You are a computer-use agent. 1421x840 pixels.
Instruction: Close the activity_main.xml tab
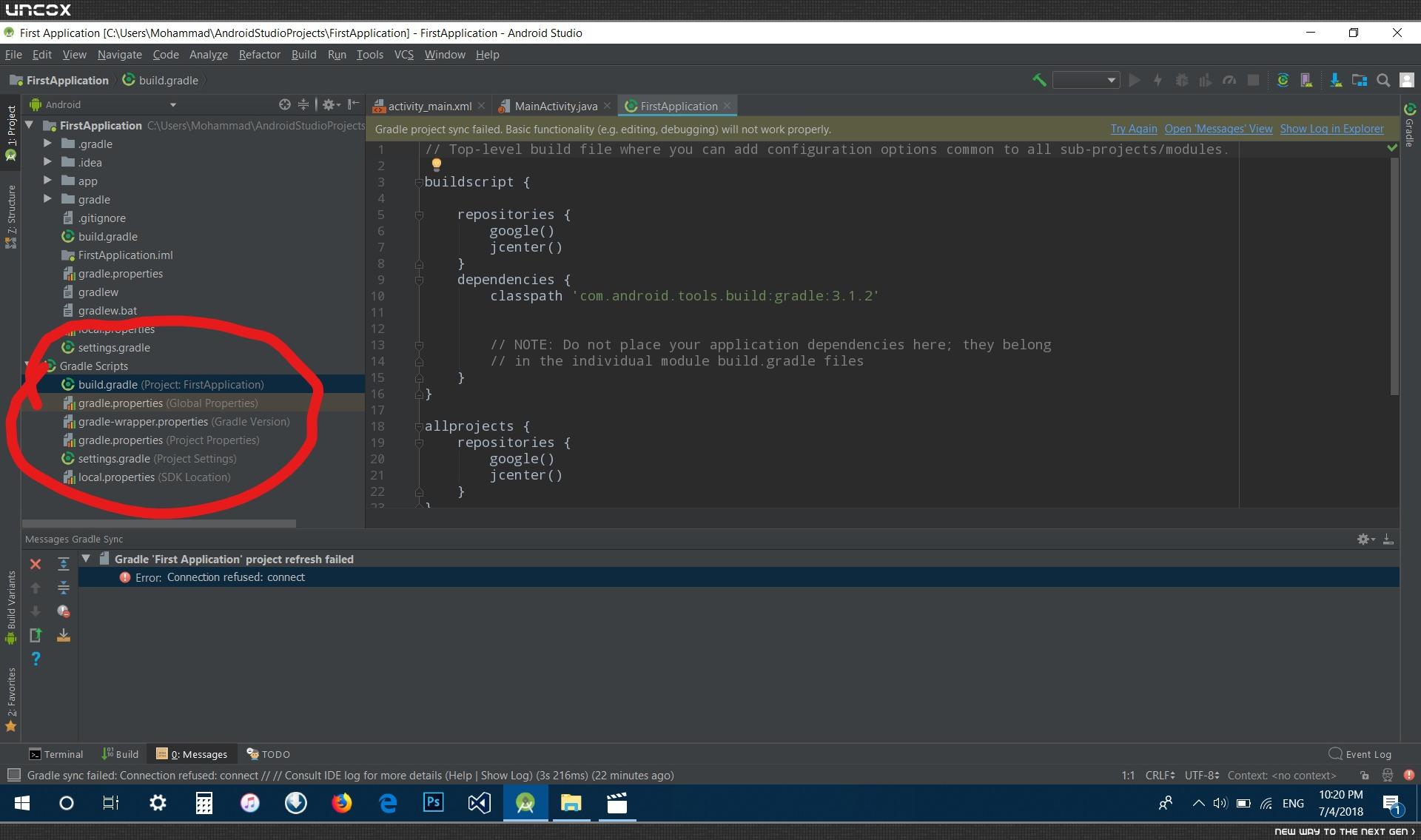(x=481, y=106)
